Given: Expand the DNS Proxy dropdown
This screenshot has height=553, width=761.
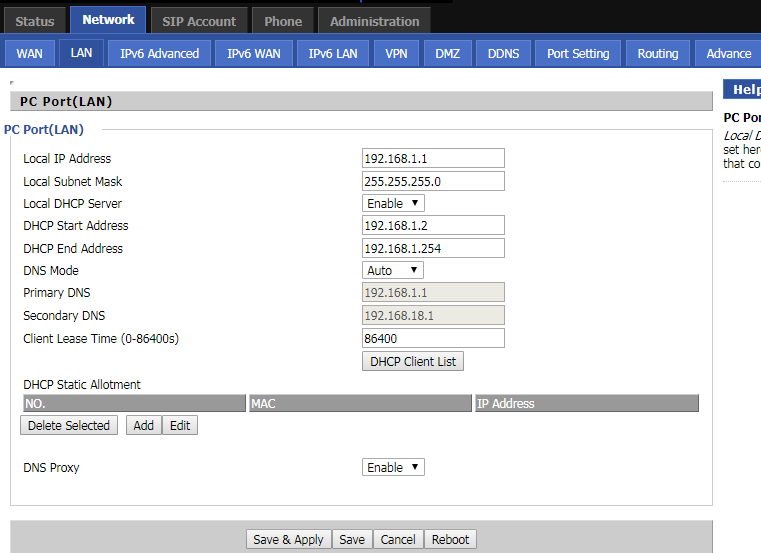Looking at the screenshot, I should 393,467.
